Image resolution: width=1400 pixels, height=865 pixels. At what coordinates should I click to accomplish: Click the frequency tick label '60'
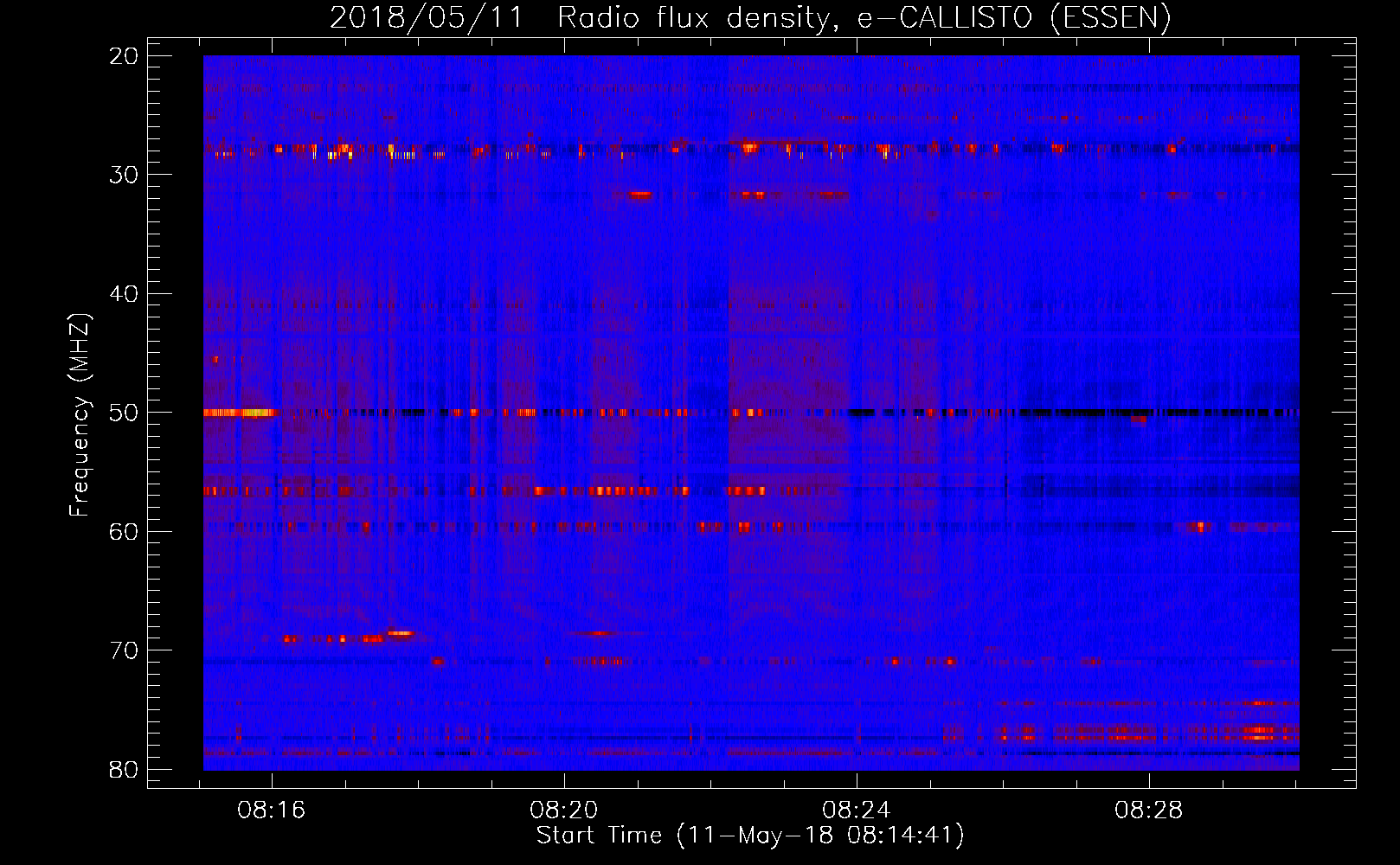click(124, 531)
